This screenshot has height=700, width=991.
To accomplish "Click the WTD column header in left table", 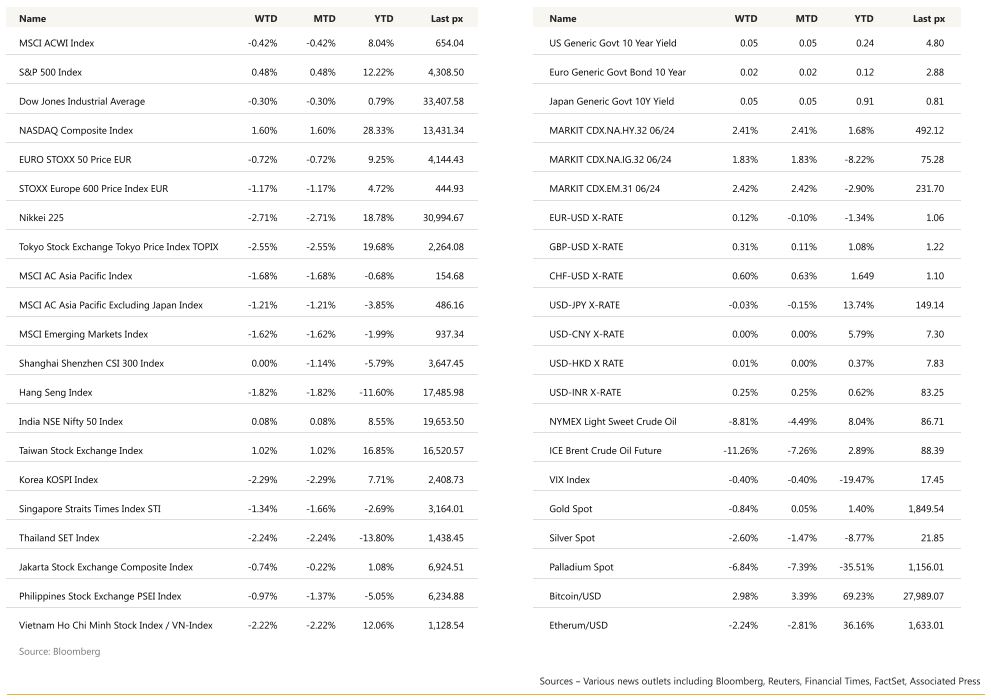I will 265,18.
